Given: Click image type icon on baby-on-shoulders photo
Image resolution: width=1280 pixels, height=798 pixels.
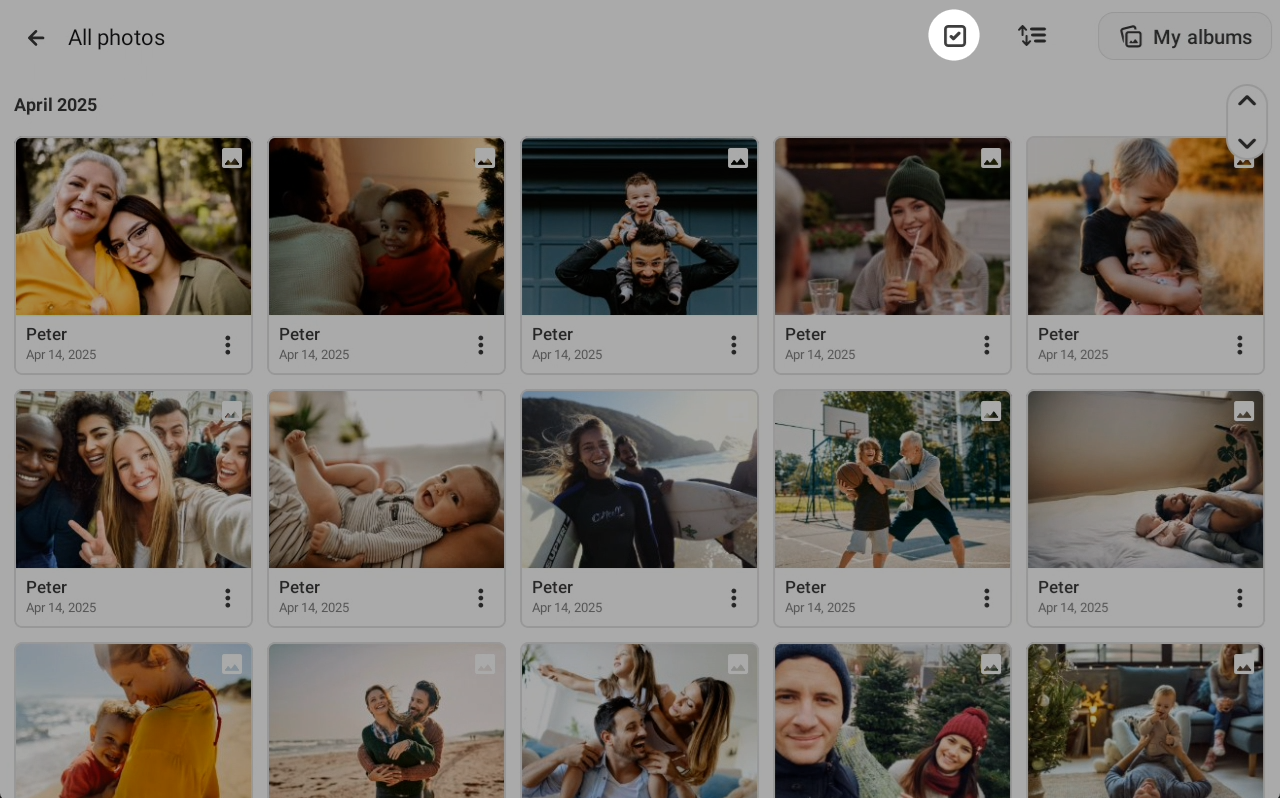Looking at the screenshot, I should 738,158.
